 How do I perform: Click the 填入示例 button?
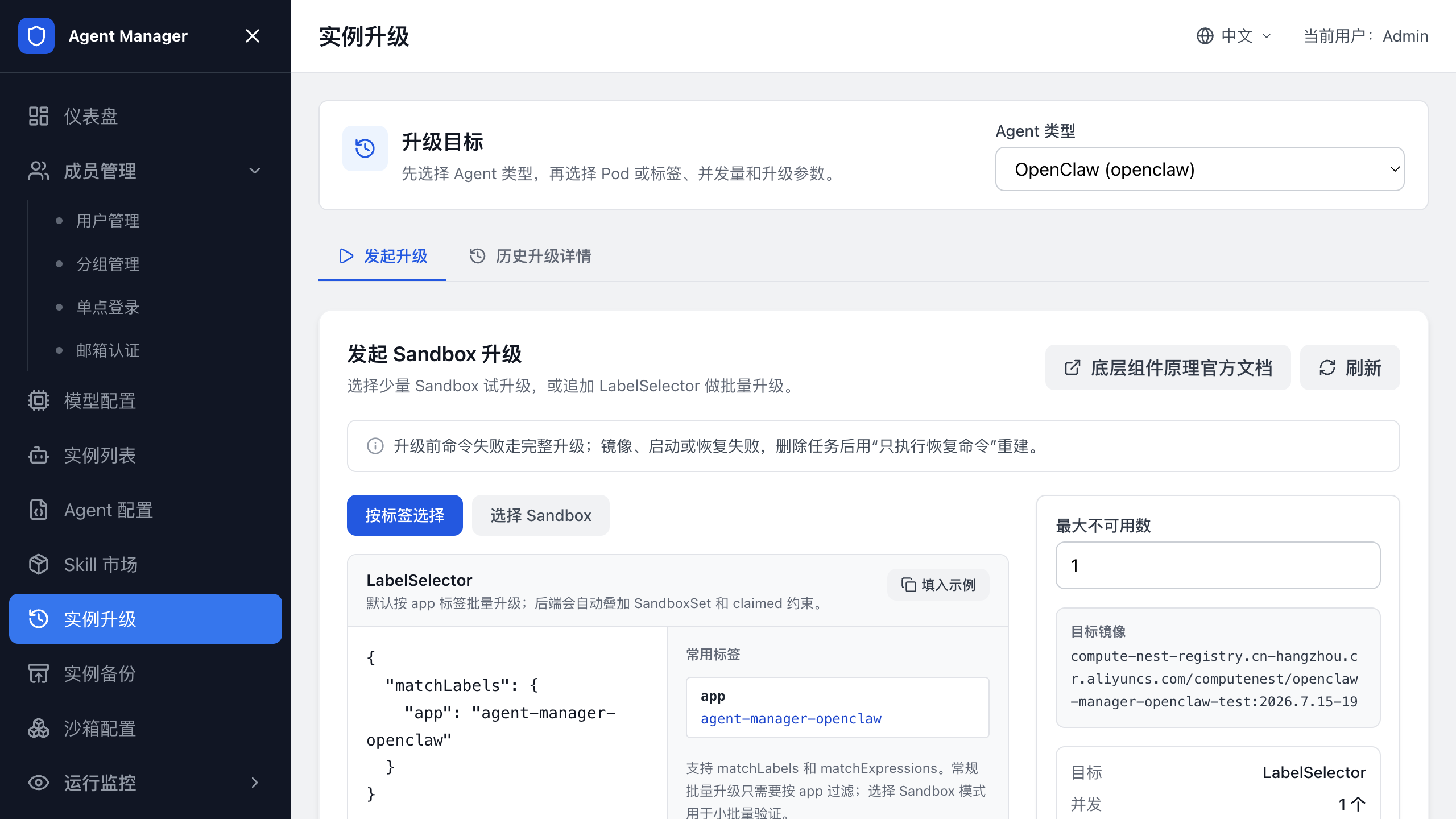[938, 585]
